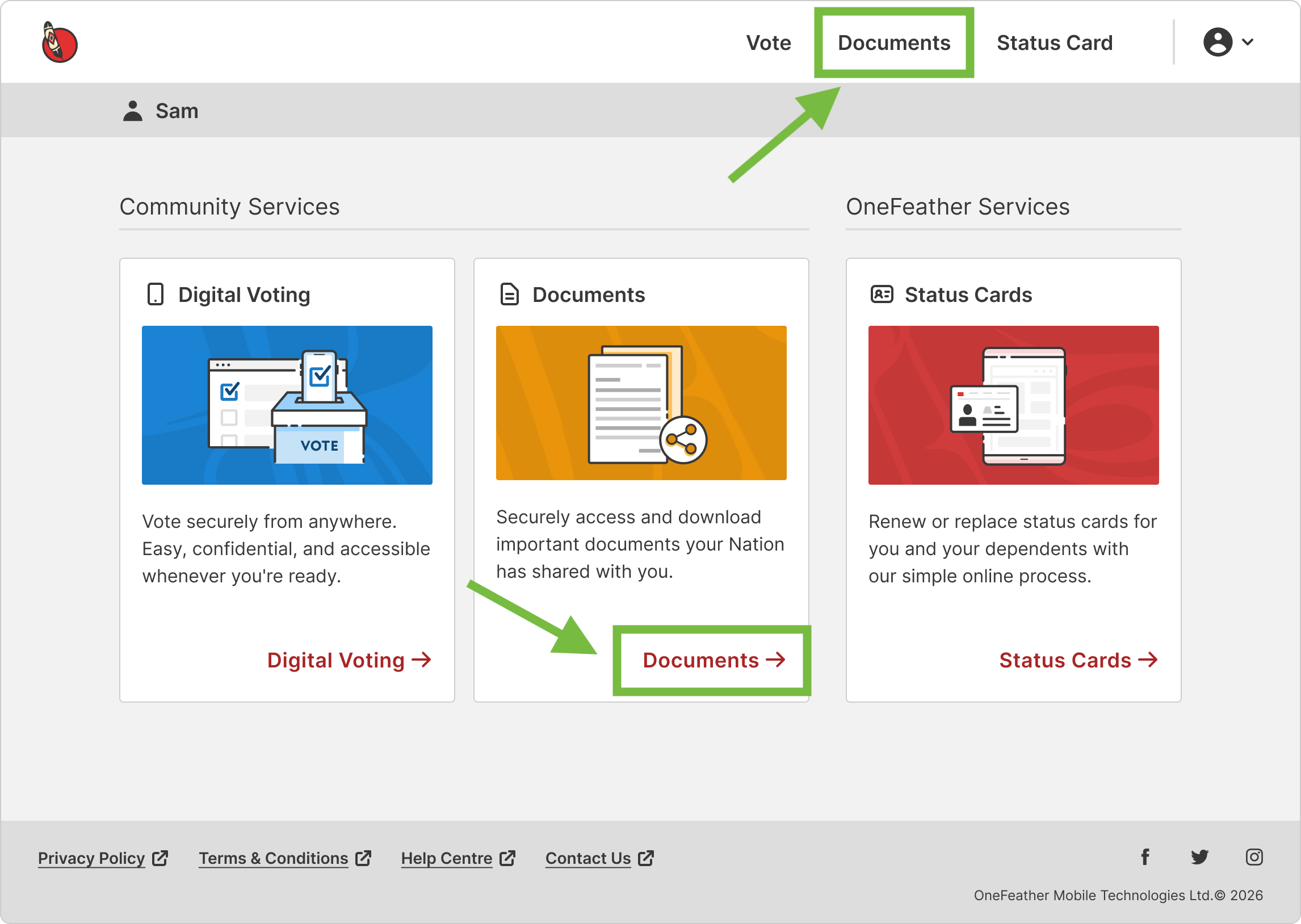Open the Privacy Policy footer link
The height and width of the screenshot is (924, 1301).
point(103,858)
